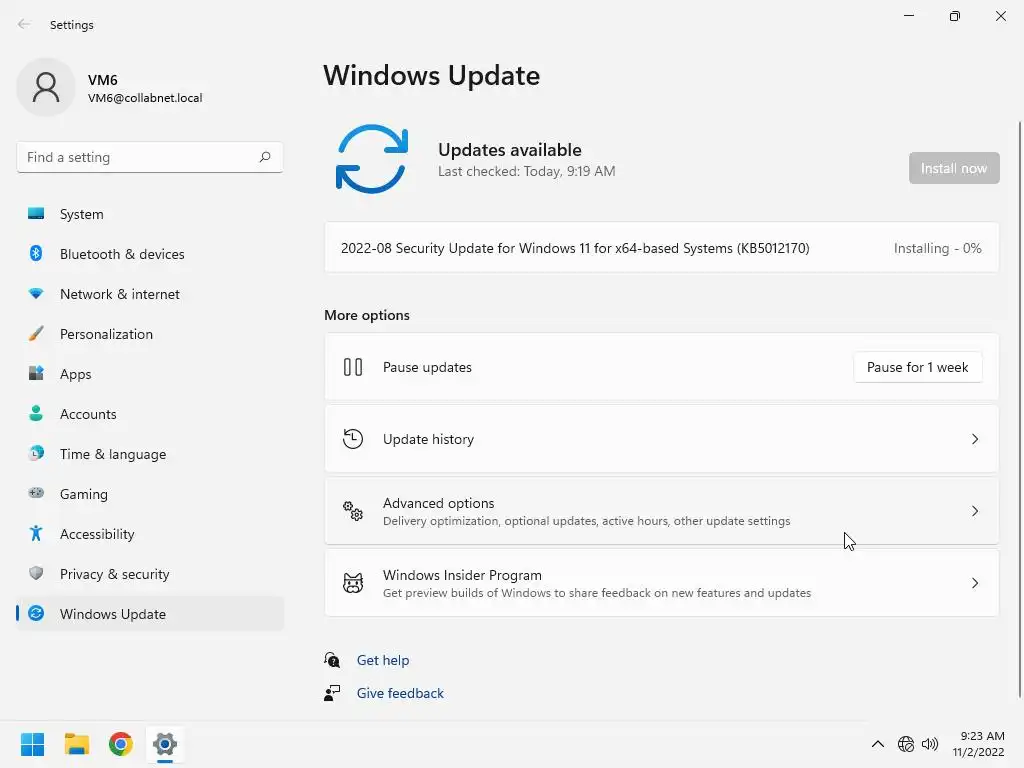Viewport: 1024px width, 768px height.
Task: Open the Give feedback link
Action: tap(400, 693)
